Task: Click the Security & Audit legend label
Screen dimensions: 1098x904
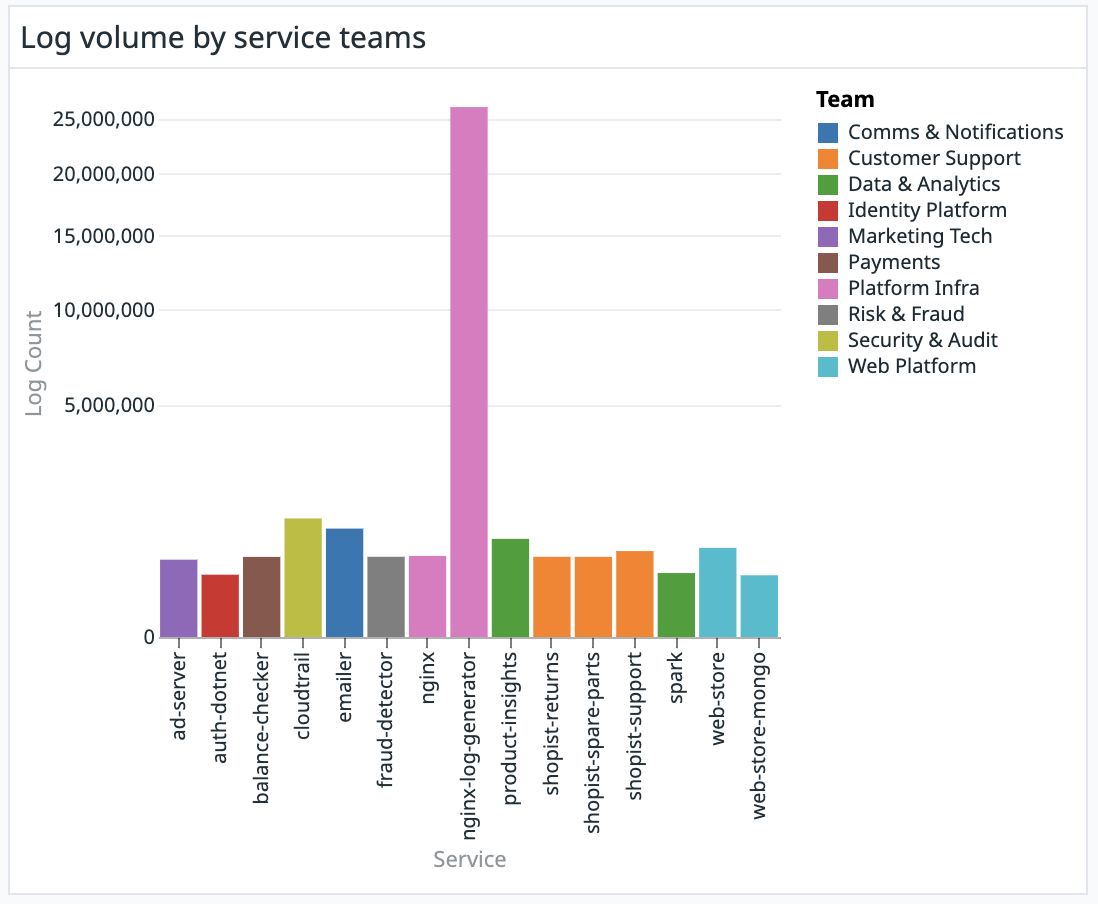Action: (922, 340)
